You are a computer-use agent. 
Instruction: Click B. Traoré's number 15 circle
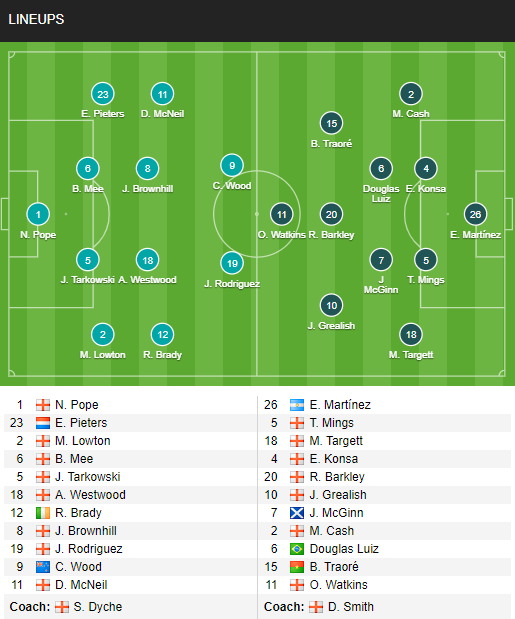pos(331,123)
